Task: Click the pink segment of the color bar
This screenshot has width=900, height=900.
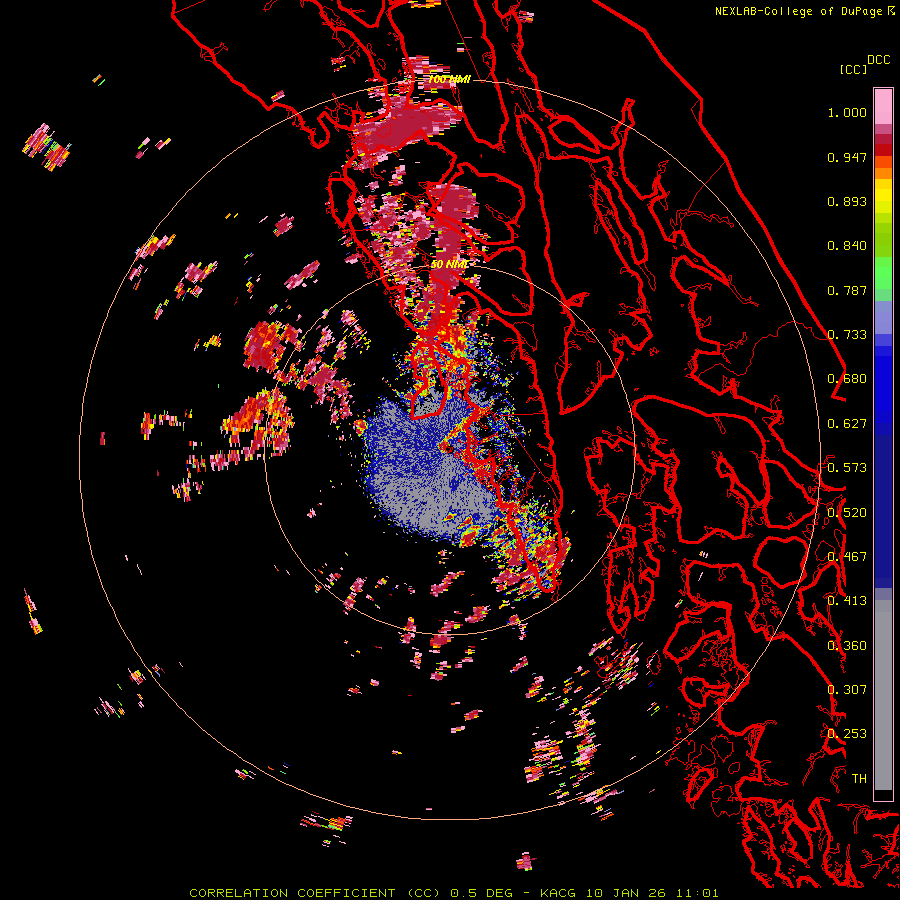Action: (x=883, y=107)
